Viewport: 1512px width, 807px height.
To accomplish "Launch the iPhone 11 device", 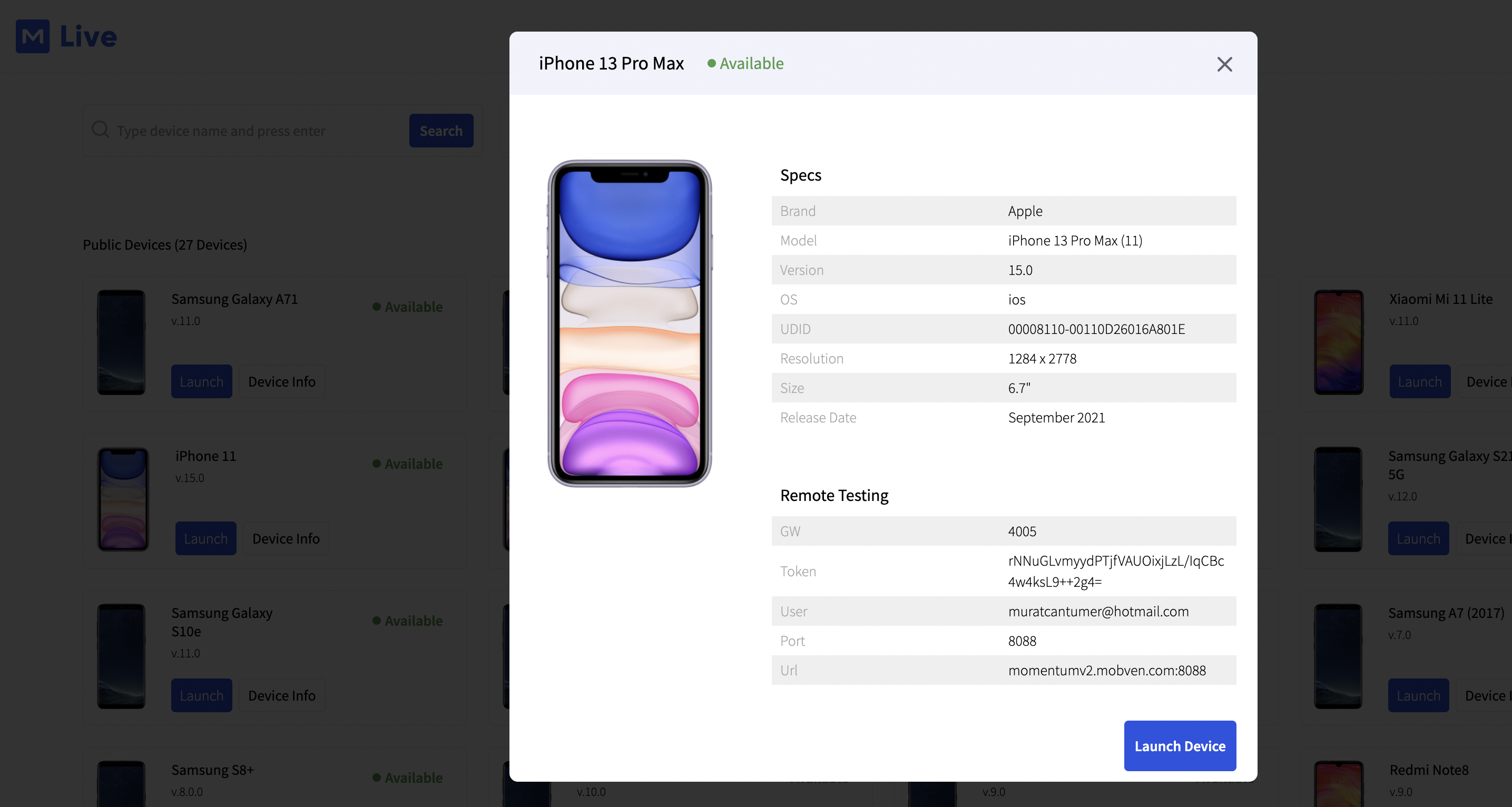I will point(205,538).
